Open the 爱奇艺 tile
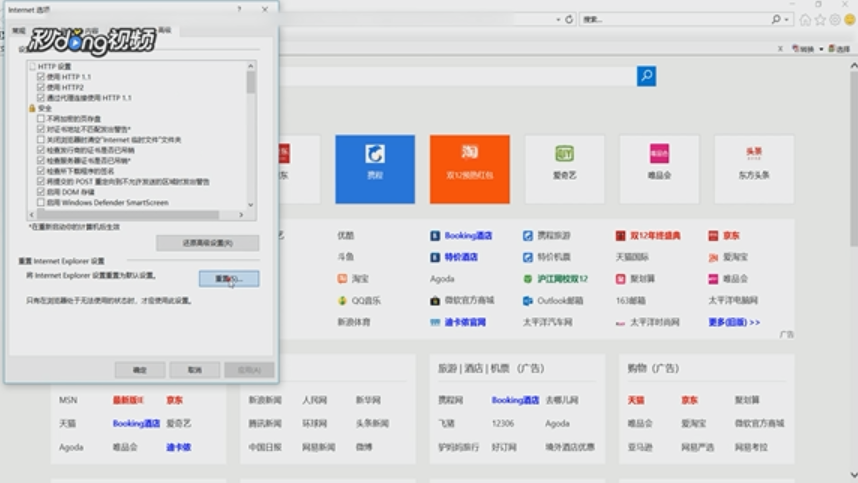The height and width of the screenshot is (483, 858). (564, 169)
